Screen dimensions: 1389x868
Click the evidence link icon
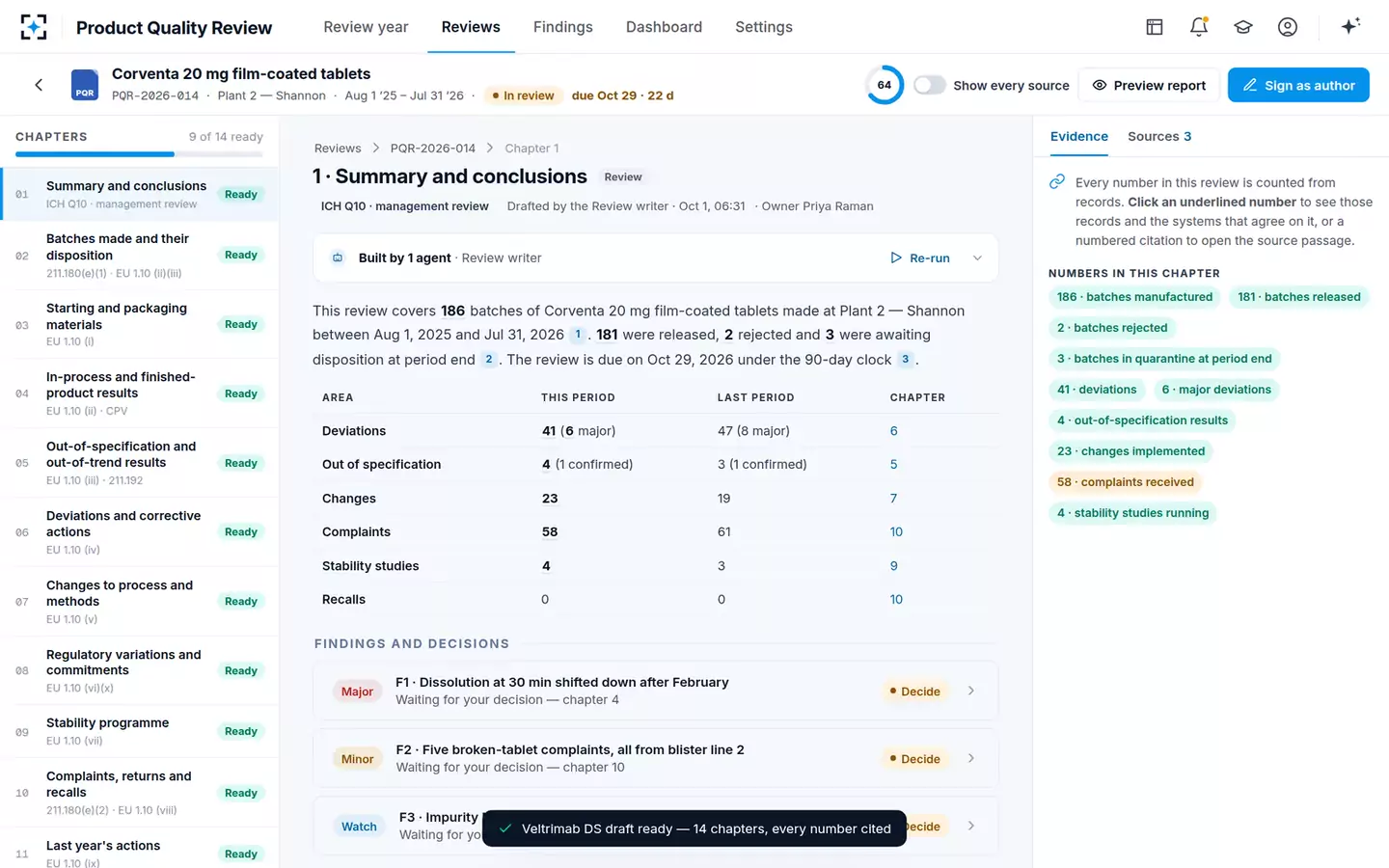coord(1057,182)
